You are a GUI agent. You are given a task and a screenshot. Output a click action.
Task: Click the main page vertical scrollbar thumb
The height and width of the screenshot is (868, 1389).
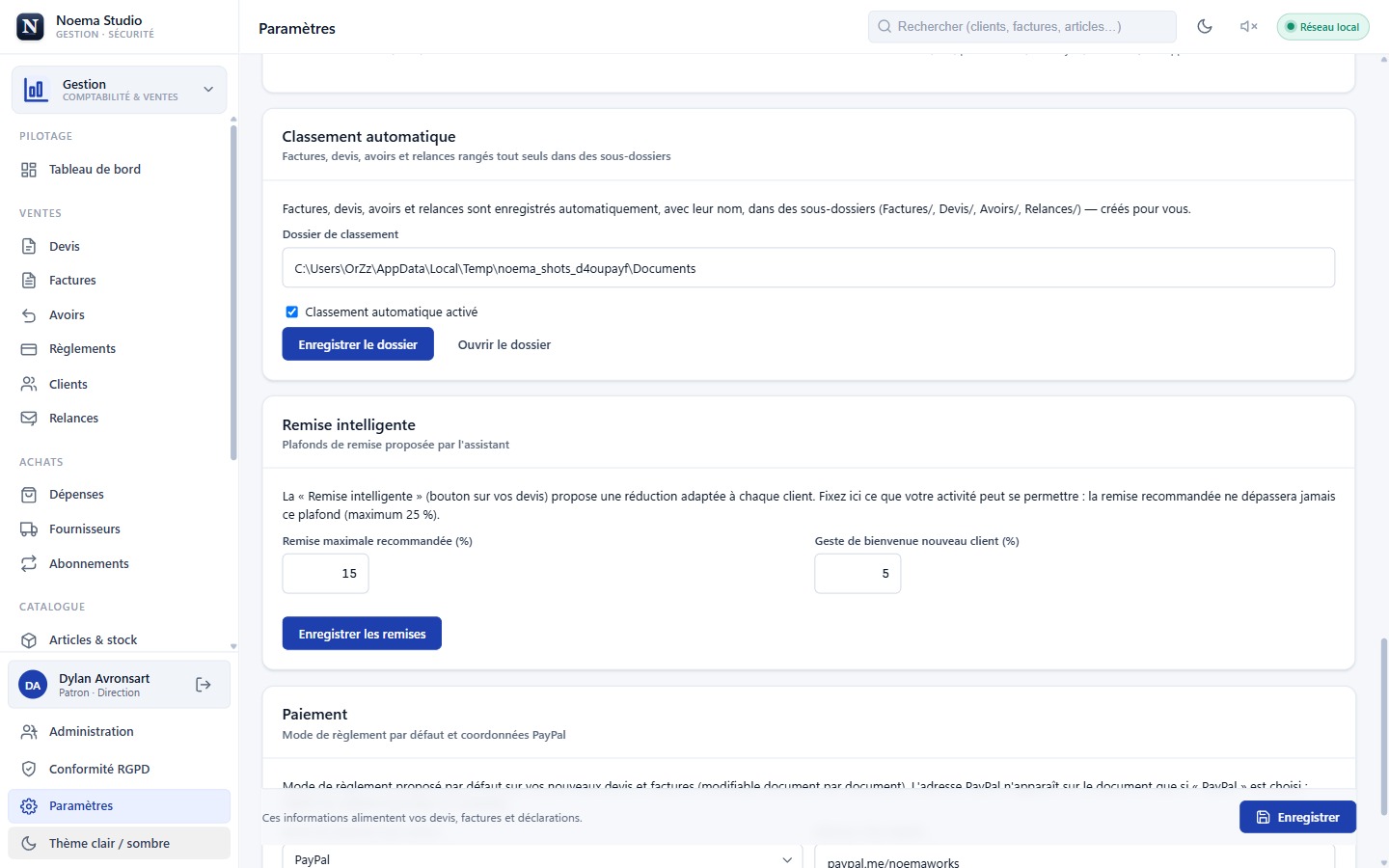[1384, 726]
